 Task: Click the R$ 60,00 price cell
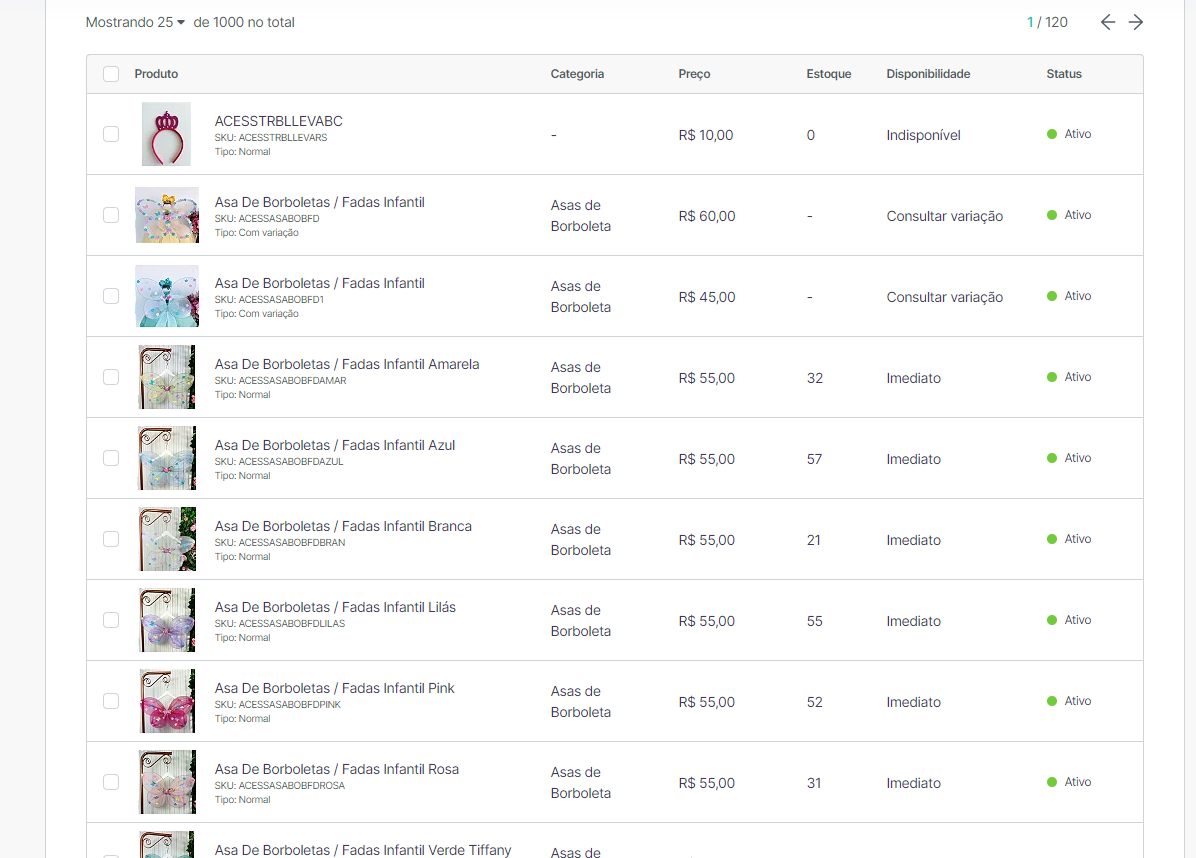pos(707,216)
